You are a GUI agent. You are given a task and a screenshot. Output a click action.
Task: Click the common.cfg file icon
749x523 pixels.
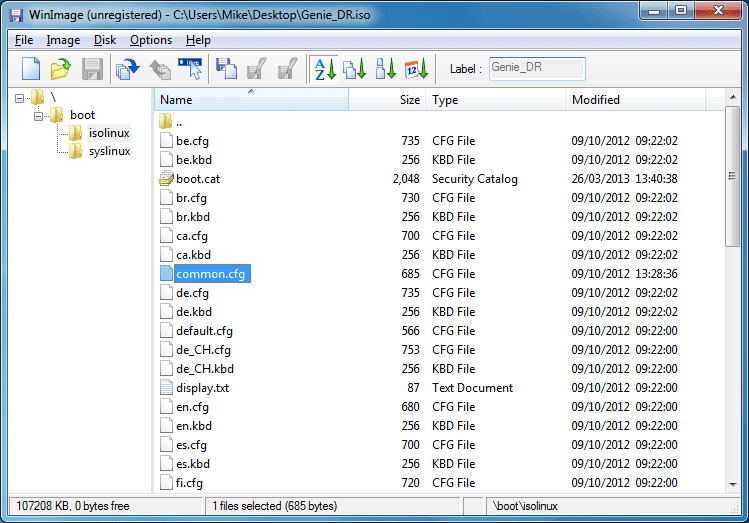(x=166, y=274)
